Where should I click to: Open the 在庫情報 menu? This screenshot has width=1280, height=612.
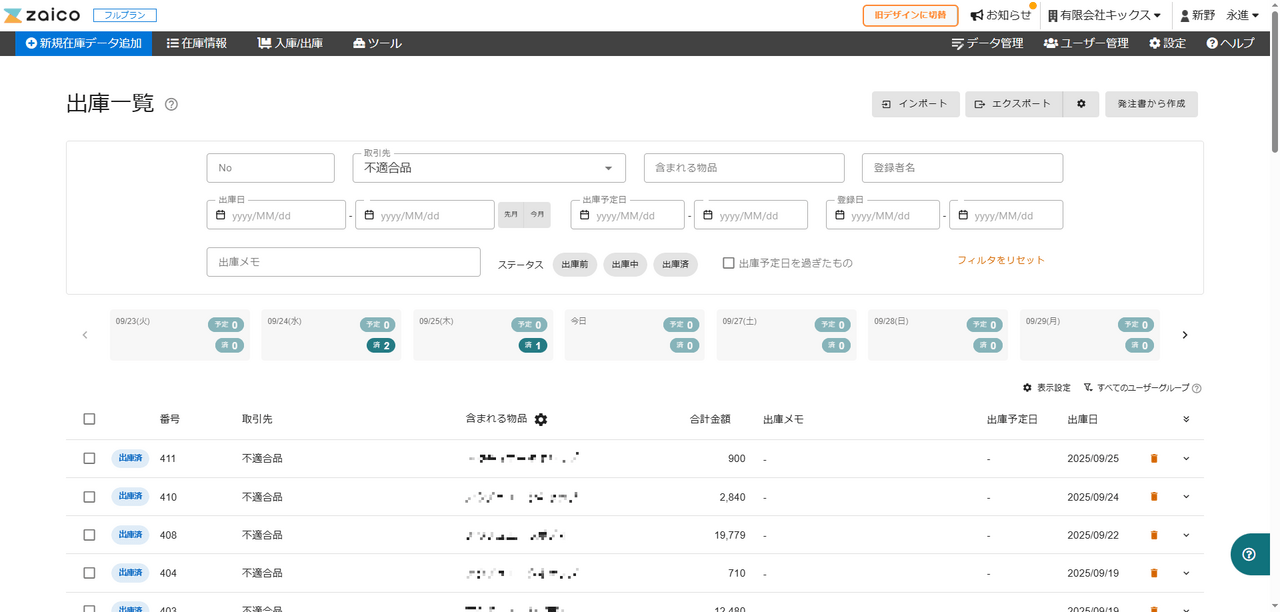coord(197,43)
